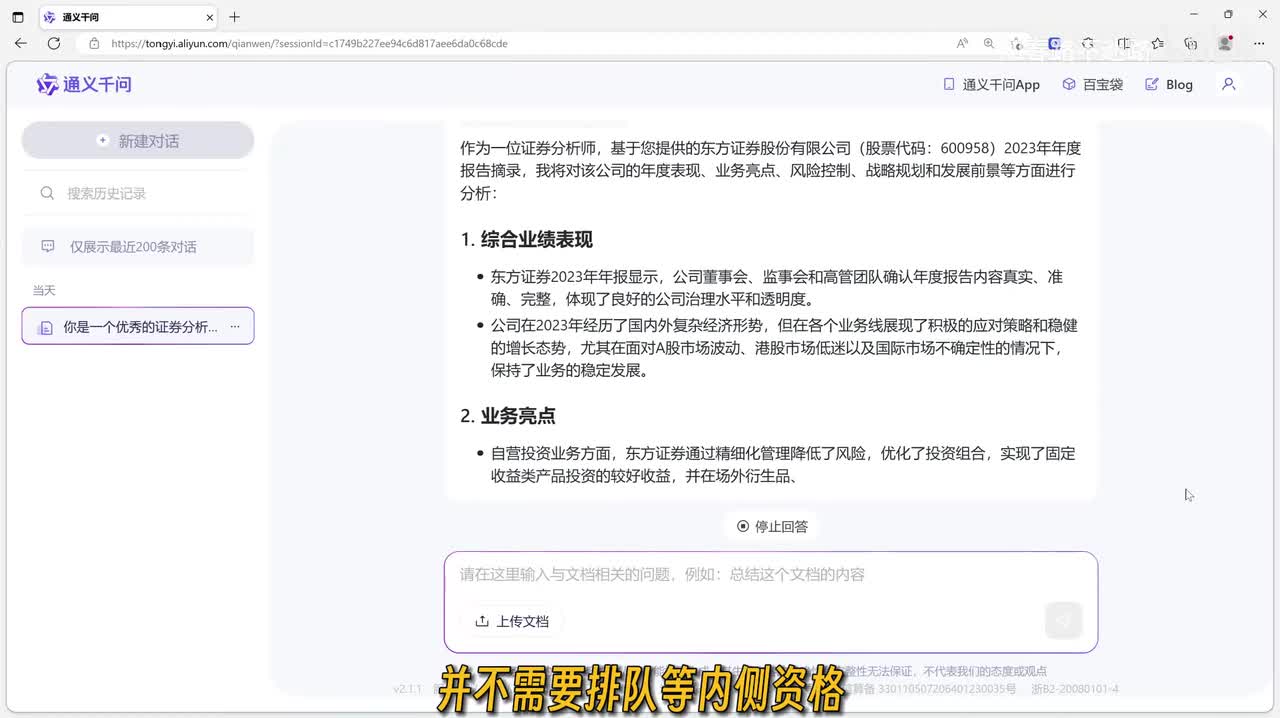Viewport: 1280px width, 718px height.
Task: Click the browser back arrow
Action: [21, 44]
